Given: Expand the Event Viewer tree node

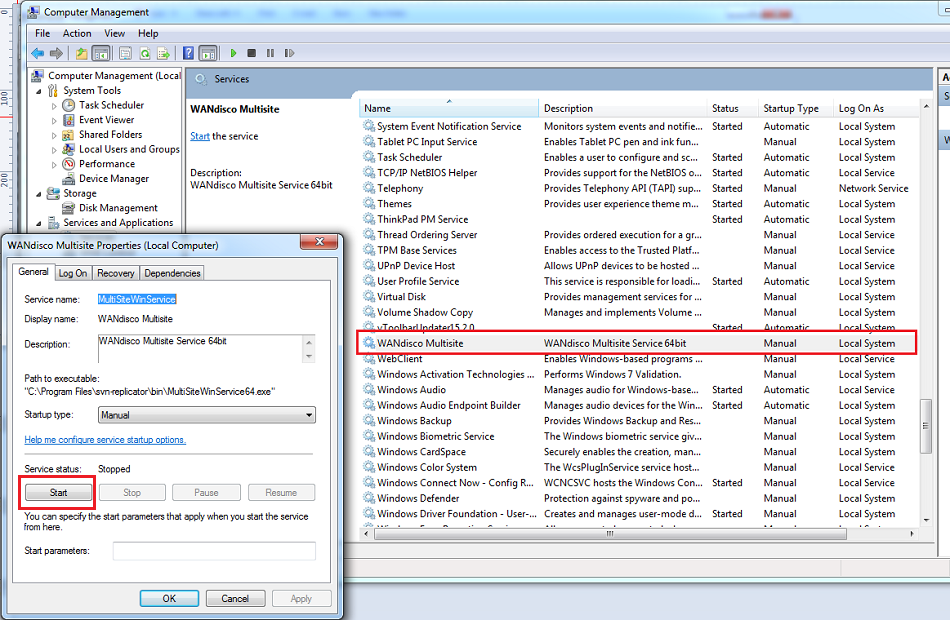Looking at the screenshot, I should (x=54, y=121).
